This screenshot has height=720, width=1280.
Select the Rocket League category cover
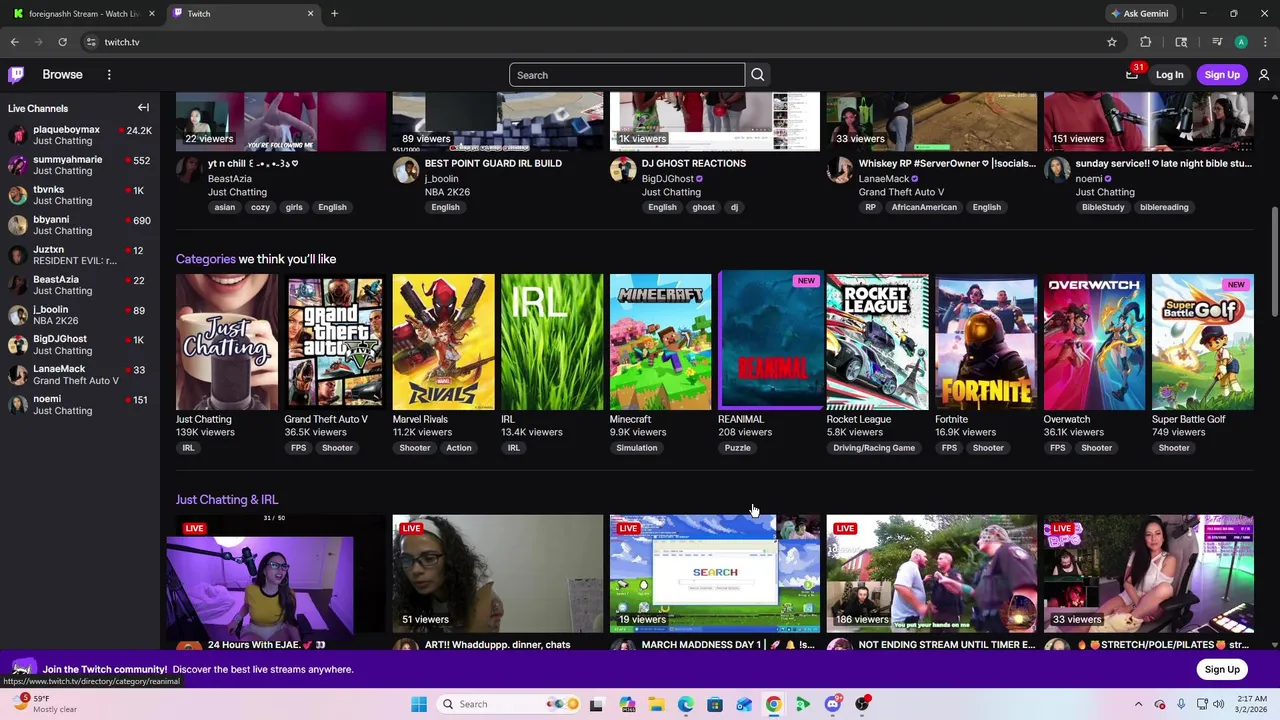877,342
